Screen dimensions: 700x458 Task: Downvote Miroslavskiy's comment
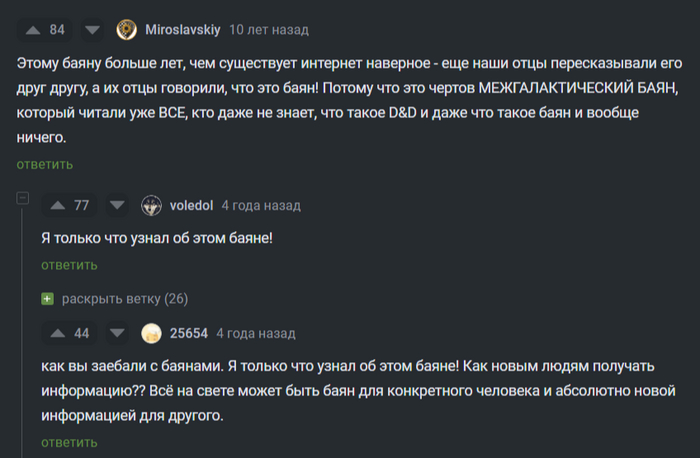pyautogui.click(x=92, y=29)
